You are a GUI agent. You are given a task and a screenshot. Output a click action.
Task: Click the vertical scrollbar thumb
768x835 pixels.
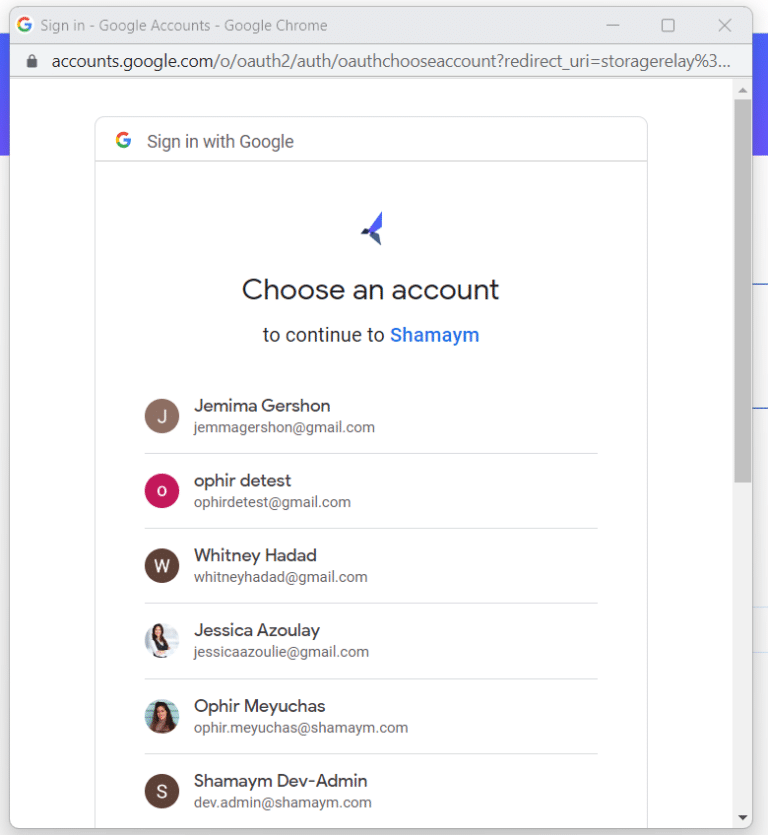(742, 291)
